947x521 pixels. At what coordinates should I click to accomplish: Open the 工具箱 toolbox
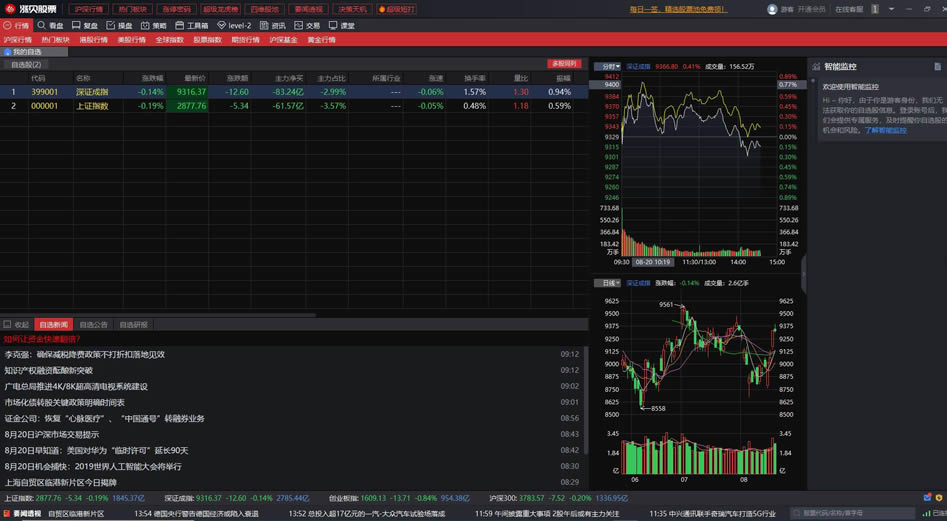click(x=191, y=25)
